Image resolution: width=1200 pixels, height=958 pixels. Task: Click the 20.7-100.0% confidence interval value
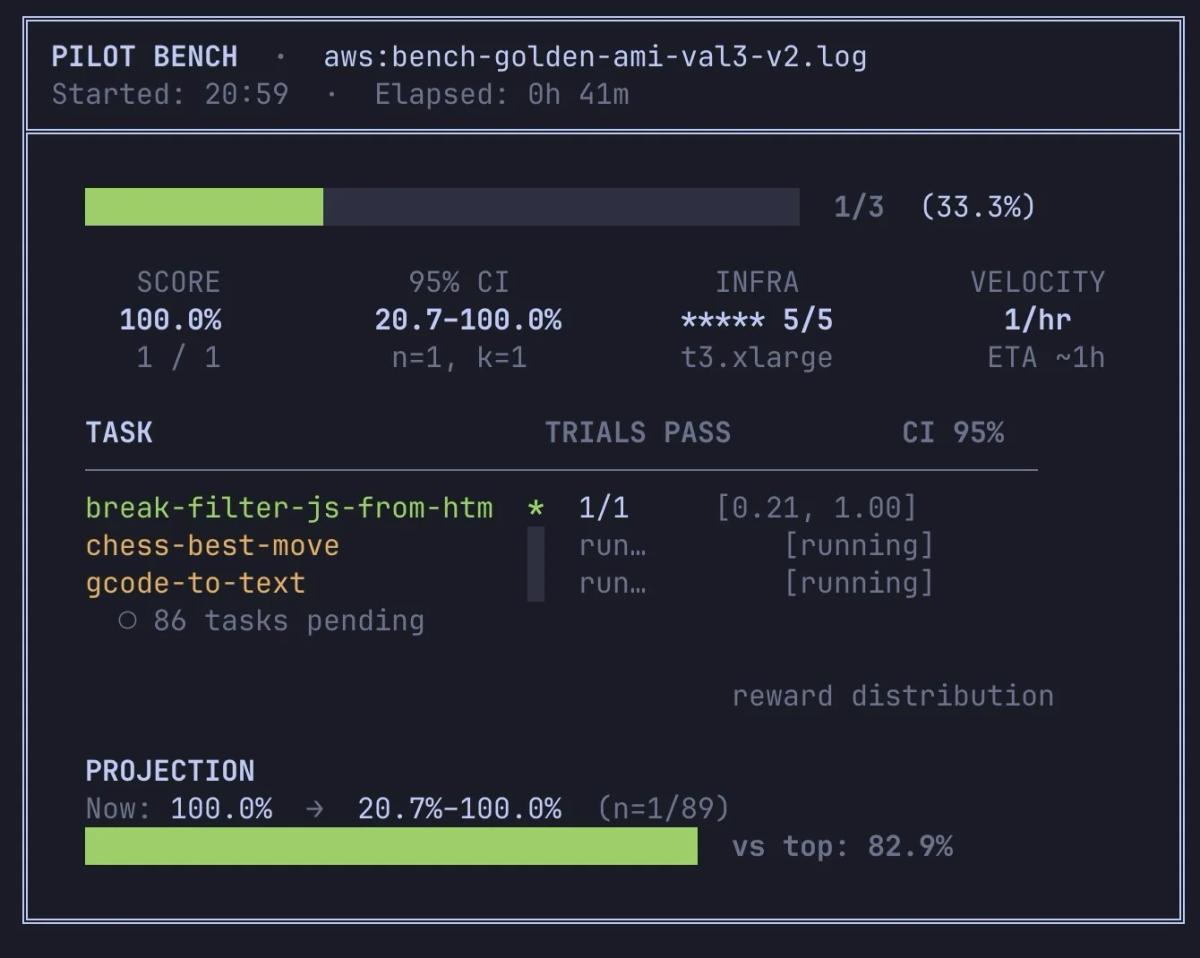[468, 320]
